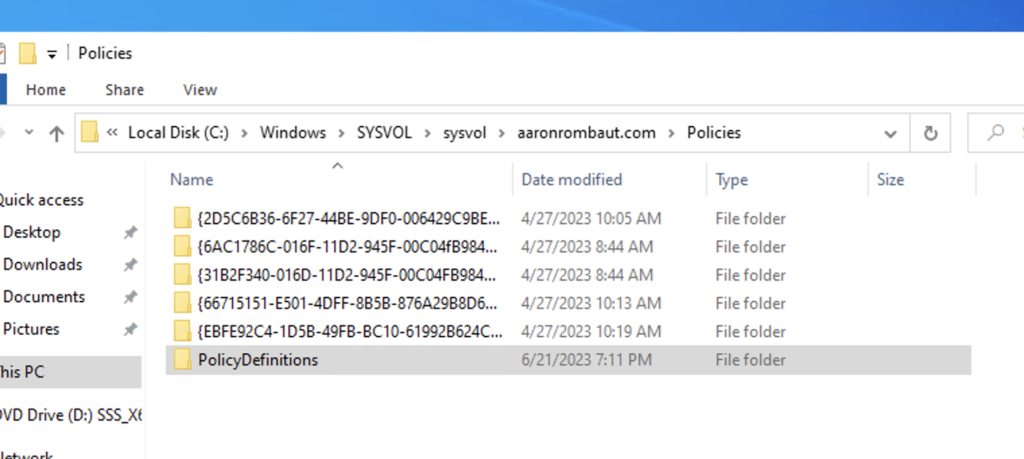
Task: Sort list by Name column header
Action: (x=192, y=180)
